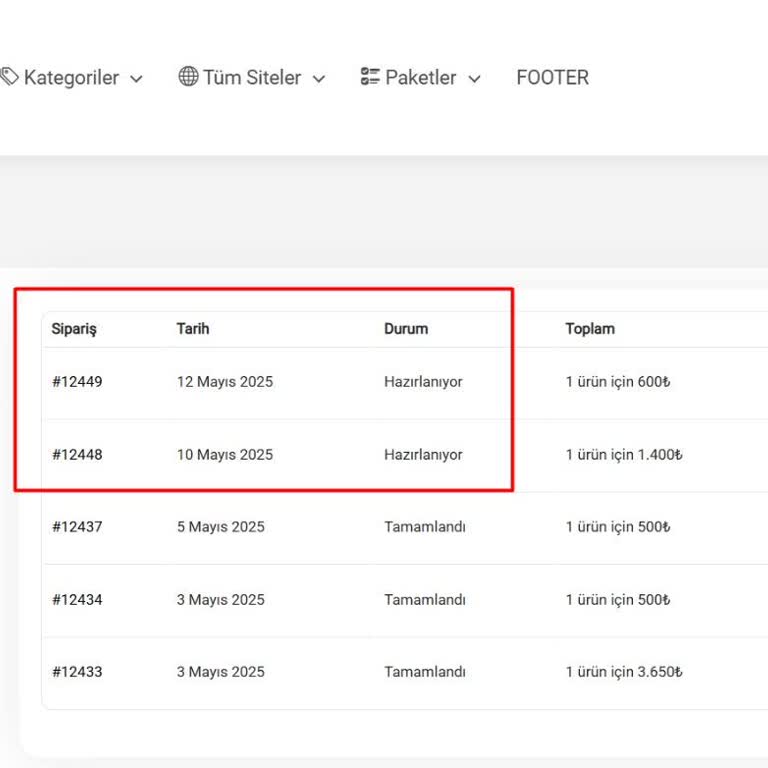Open order #12448
Screen dimensions: 768x768
click(x=77, y=455)
